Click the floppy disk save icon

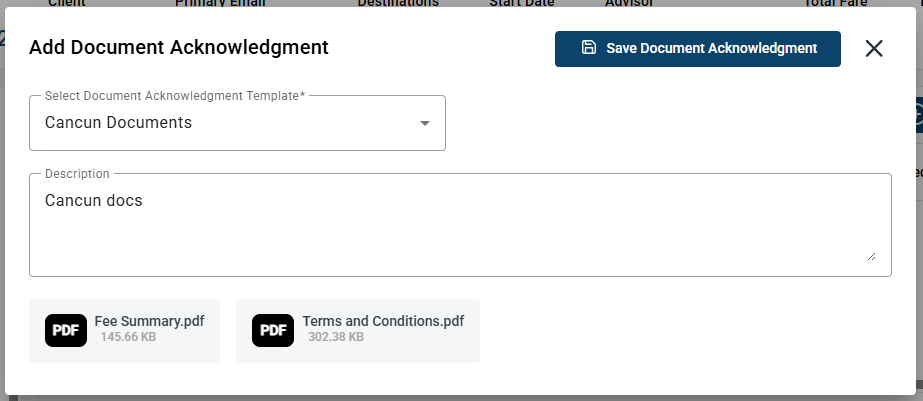589,48
